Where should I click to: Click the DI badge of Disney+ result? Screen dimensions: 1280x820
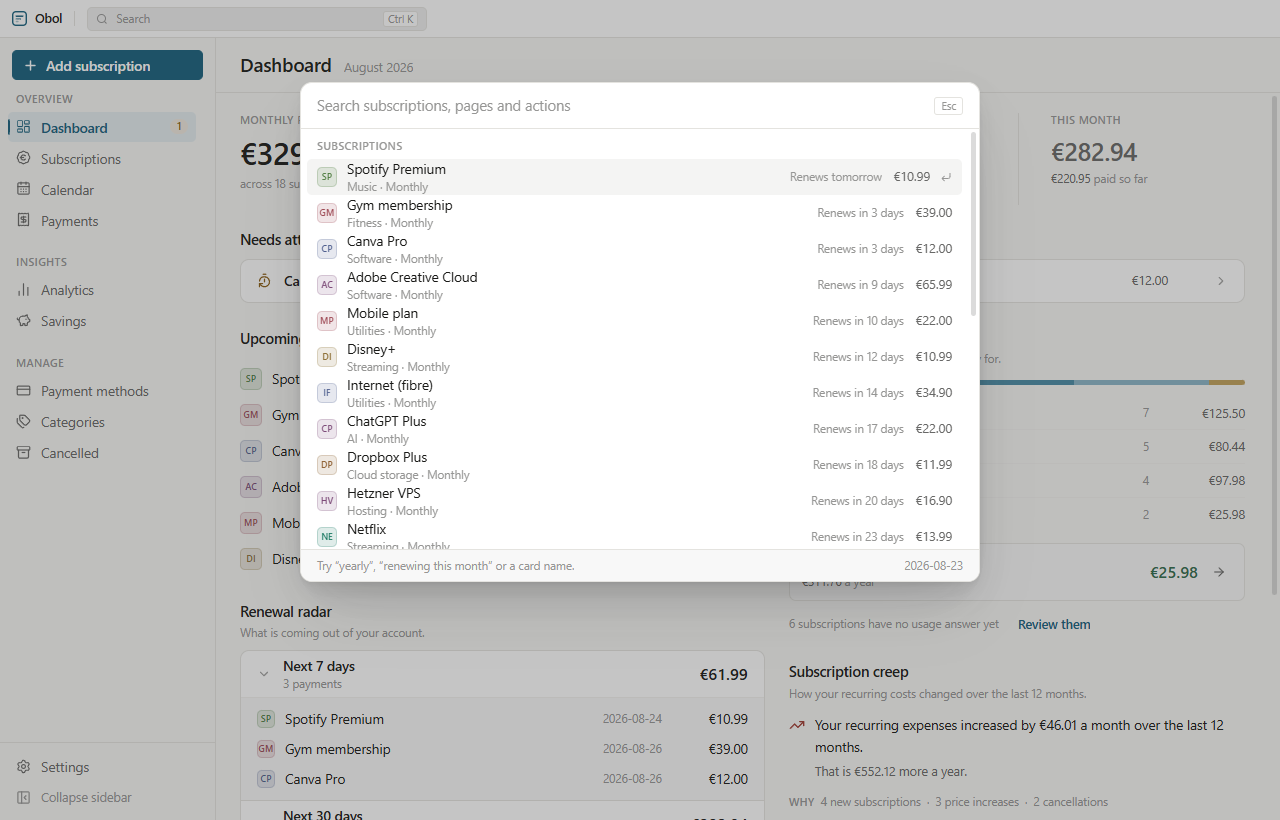327,357
